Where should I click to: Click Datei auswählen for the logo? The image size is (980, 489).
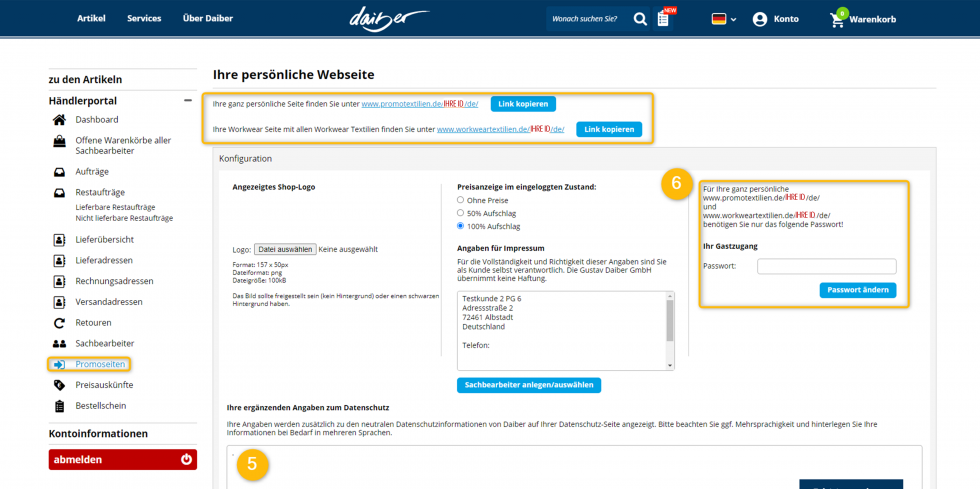tap(285, 249)
